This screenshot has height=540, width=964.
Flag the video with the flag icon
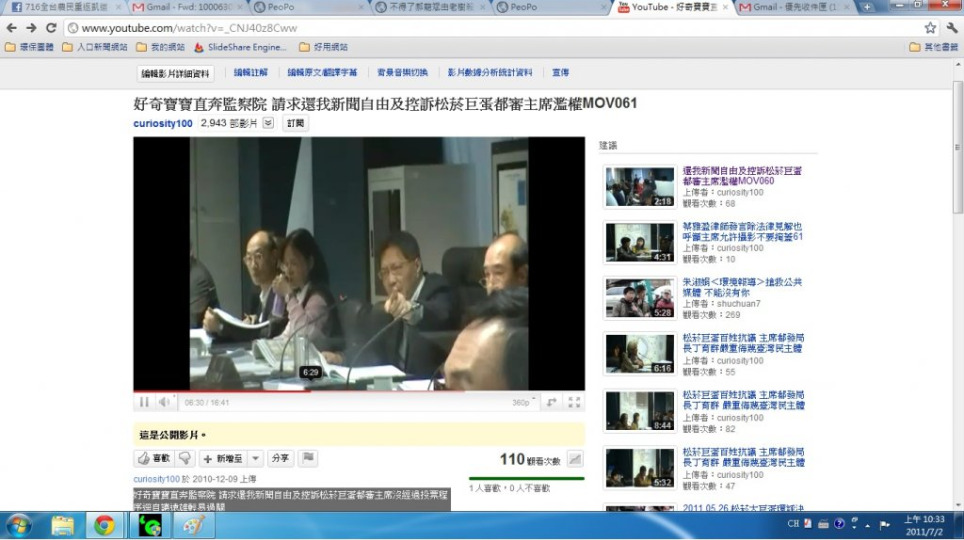click(x=309, y=458)
